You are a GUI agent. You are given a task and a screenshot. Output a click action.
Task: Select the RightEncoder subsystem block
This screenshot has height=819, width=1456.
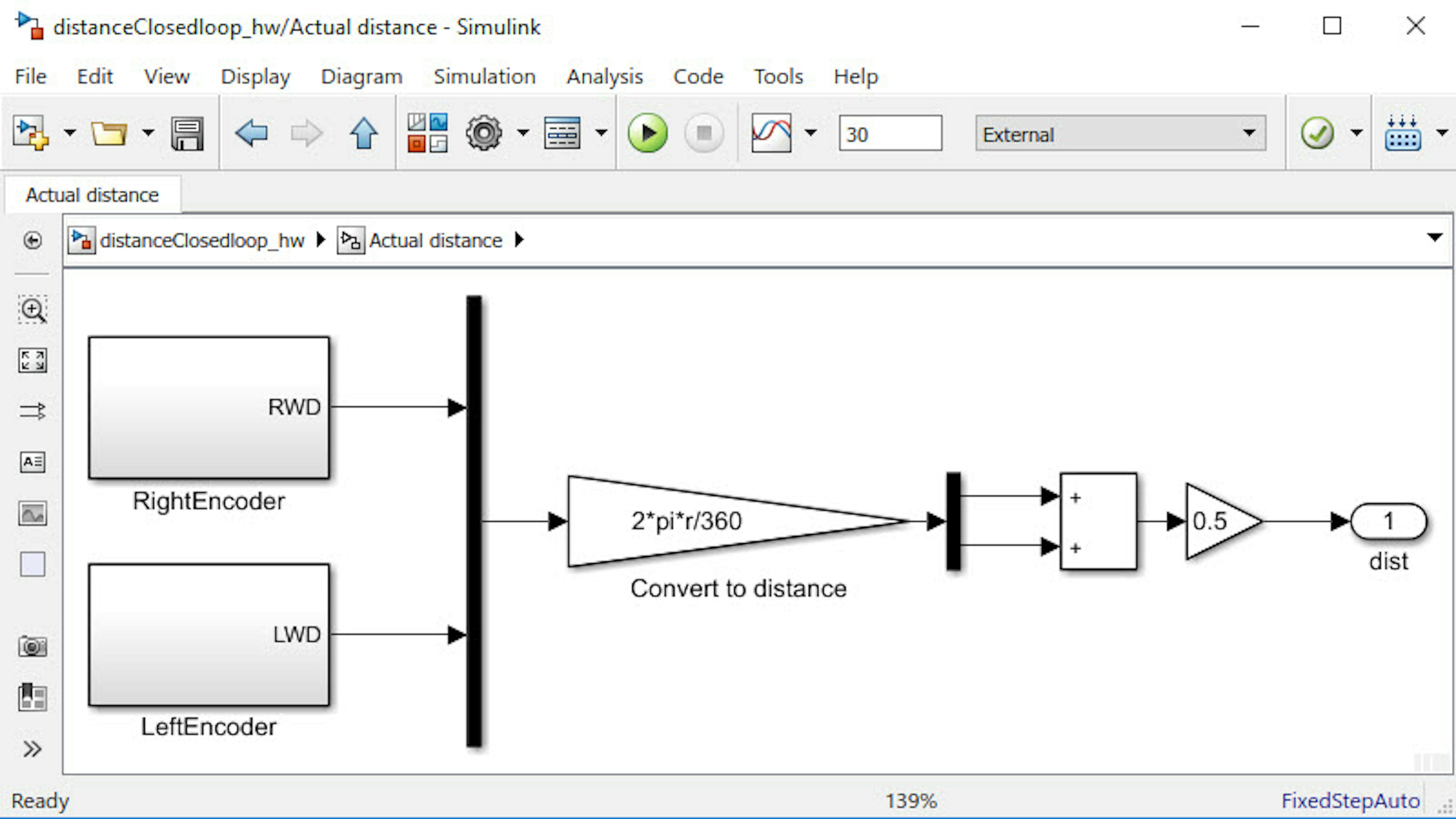(209, 407)
